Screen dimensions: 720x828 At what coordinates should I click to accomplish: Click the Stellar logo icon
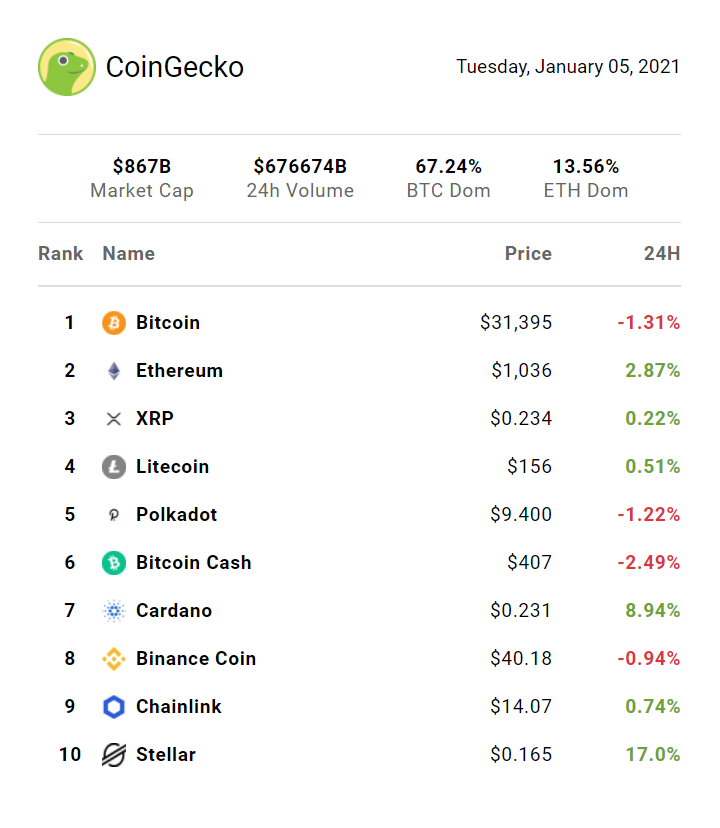tap(114, 755)
